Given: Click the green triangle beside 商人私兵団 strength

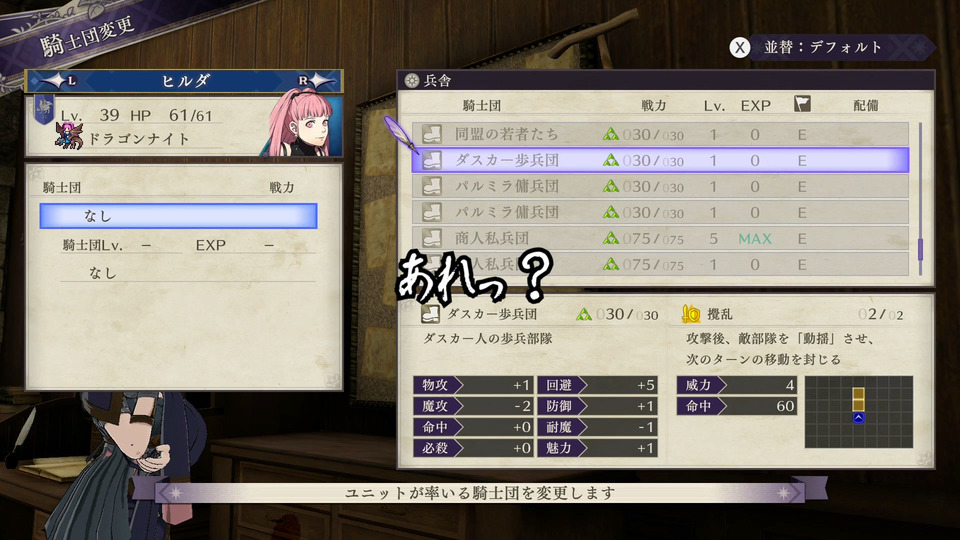Looking at the screenshot, I should pyautogui.click(x=610, y=238).
